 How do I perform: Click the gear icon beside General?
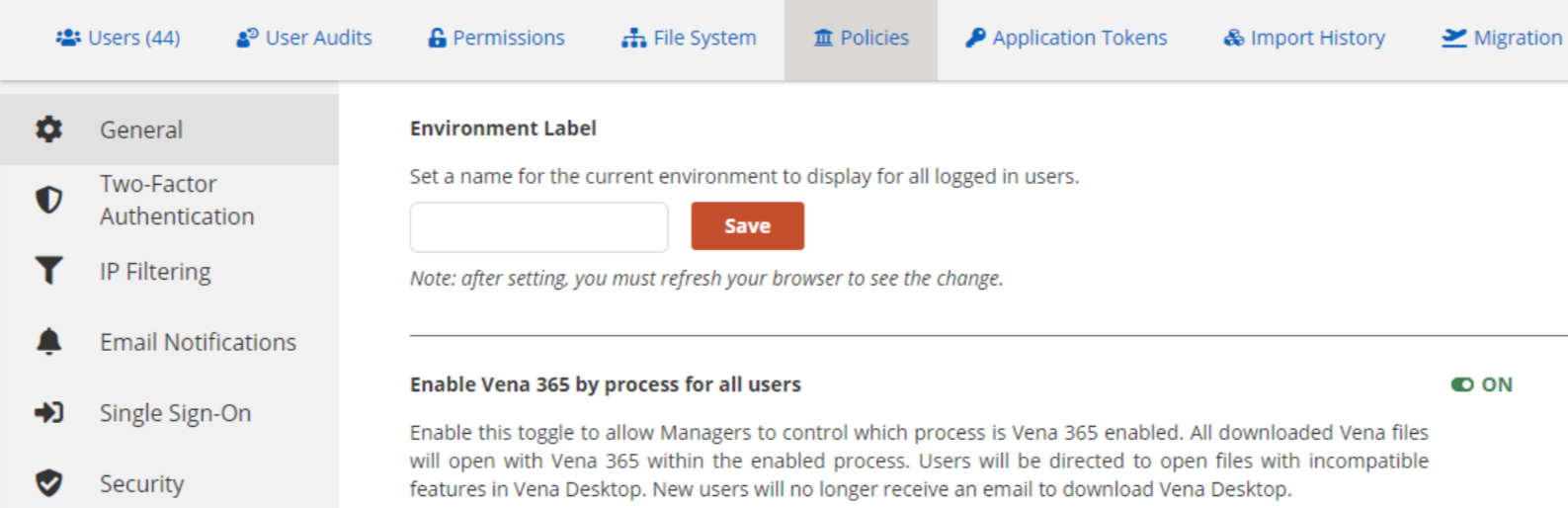coord(48,129)
